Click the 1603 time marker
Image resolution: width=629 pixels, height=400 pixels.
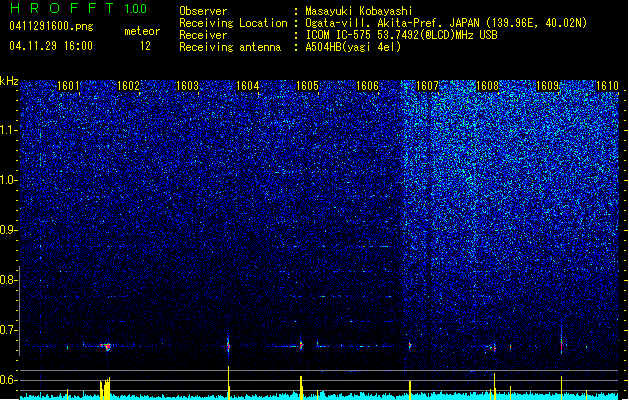[x=188, y=86]
